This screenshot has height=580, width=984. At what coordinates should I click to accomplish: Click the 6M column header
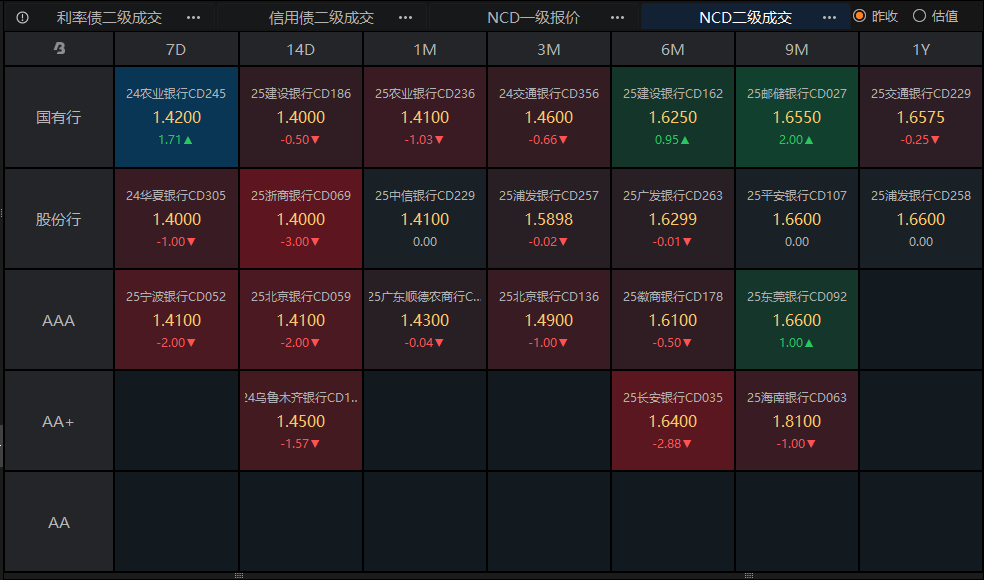673,49
